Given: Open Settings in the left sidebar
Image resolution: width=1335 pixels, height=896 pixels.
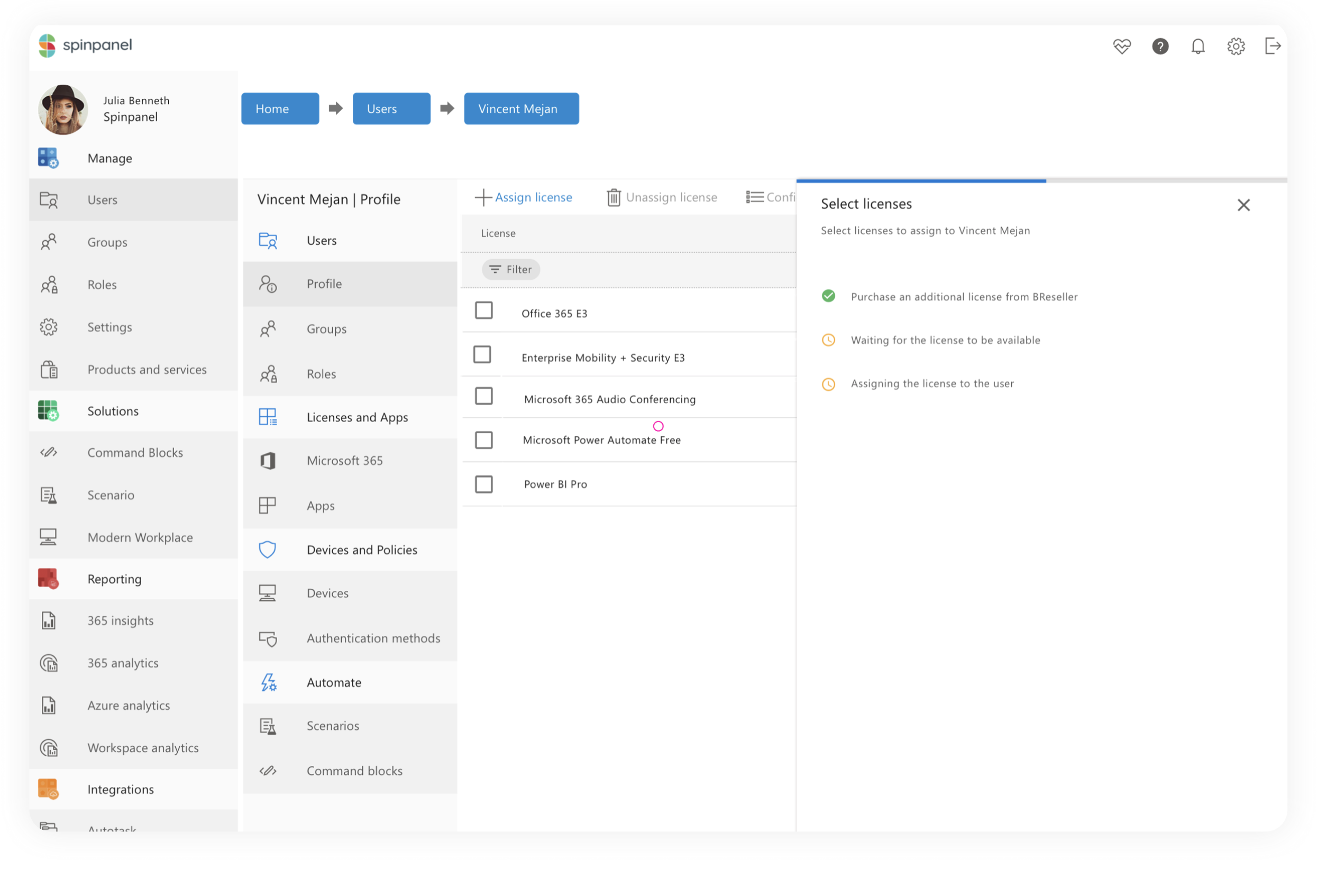Looking at the screenshot, I should click(134, 326).
